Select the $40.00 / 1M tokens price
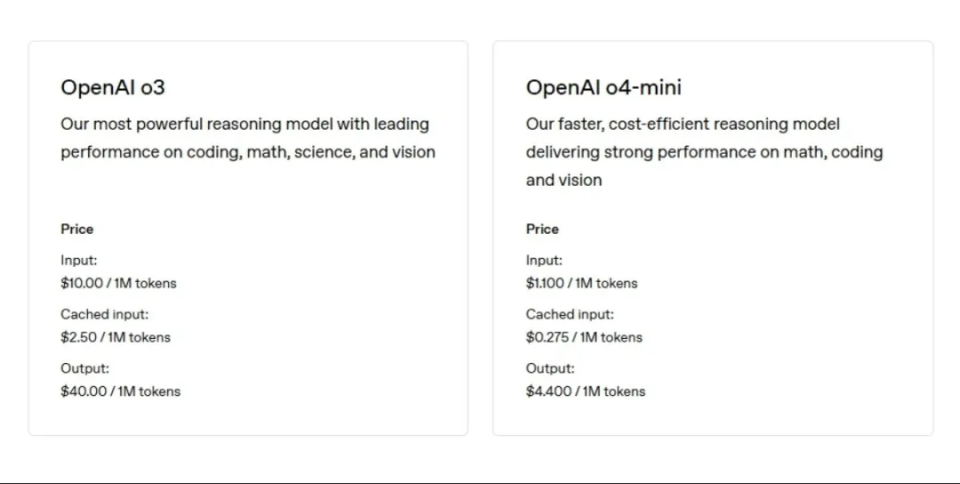The height and width of the screenshot is (484, 960). (120, 391)
